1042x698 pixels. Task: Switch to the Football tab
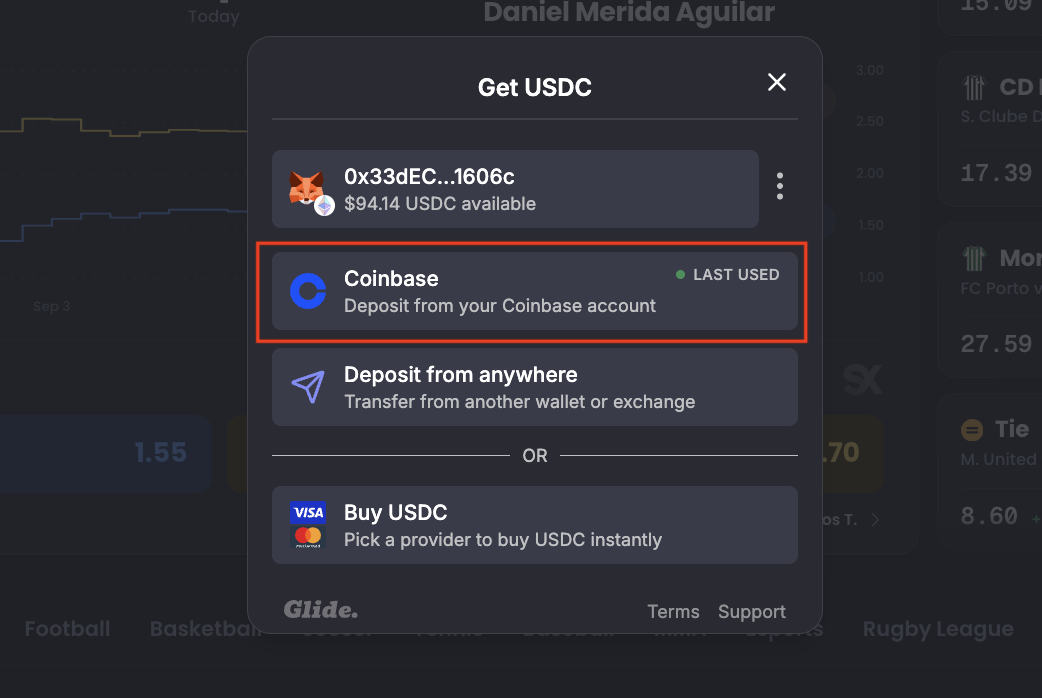tap(67, 629)
